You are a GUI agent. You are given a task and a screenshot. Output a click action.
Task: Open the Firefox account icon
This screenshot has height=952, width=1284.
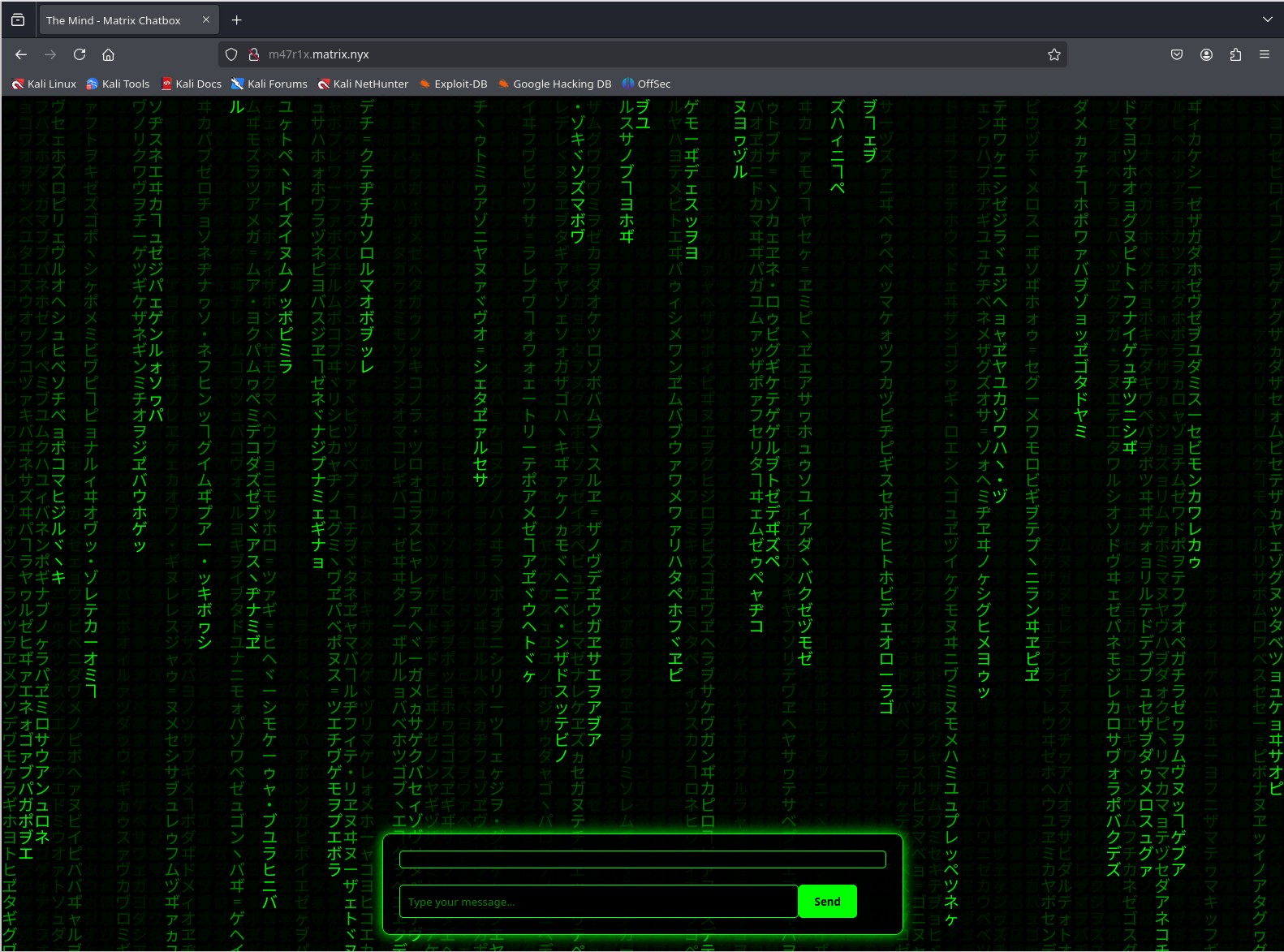1206,54
